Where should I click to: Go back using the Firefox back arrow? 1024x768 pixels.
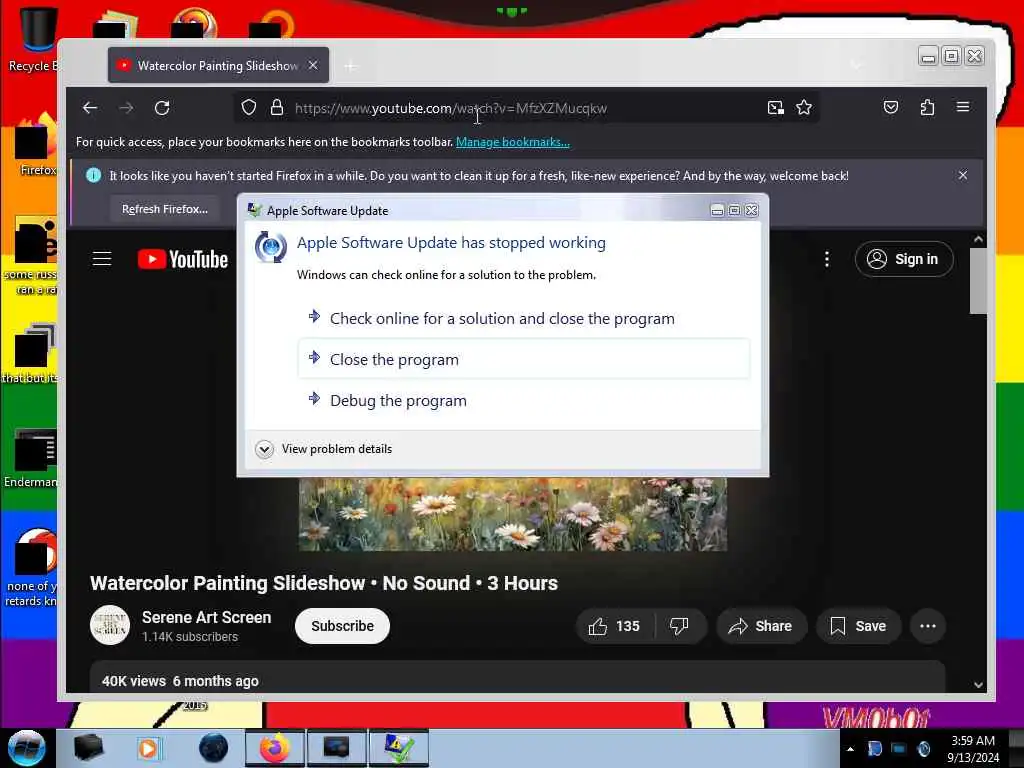90,108
